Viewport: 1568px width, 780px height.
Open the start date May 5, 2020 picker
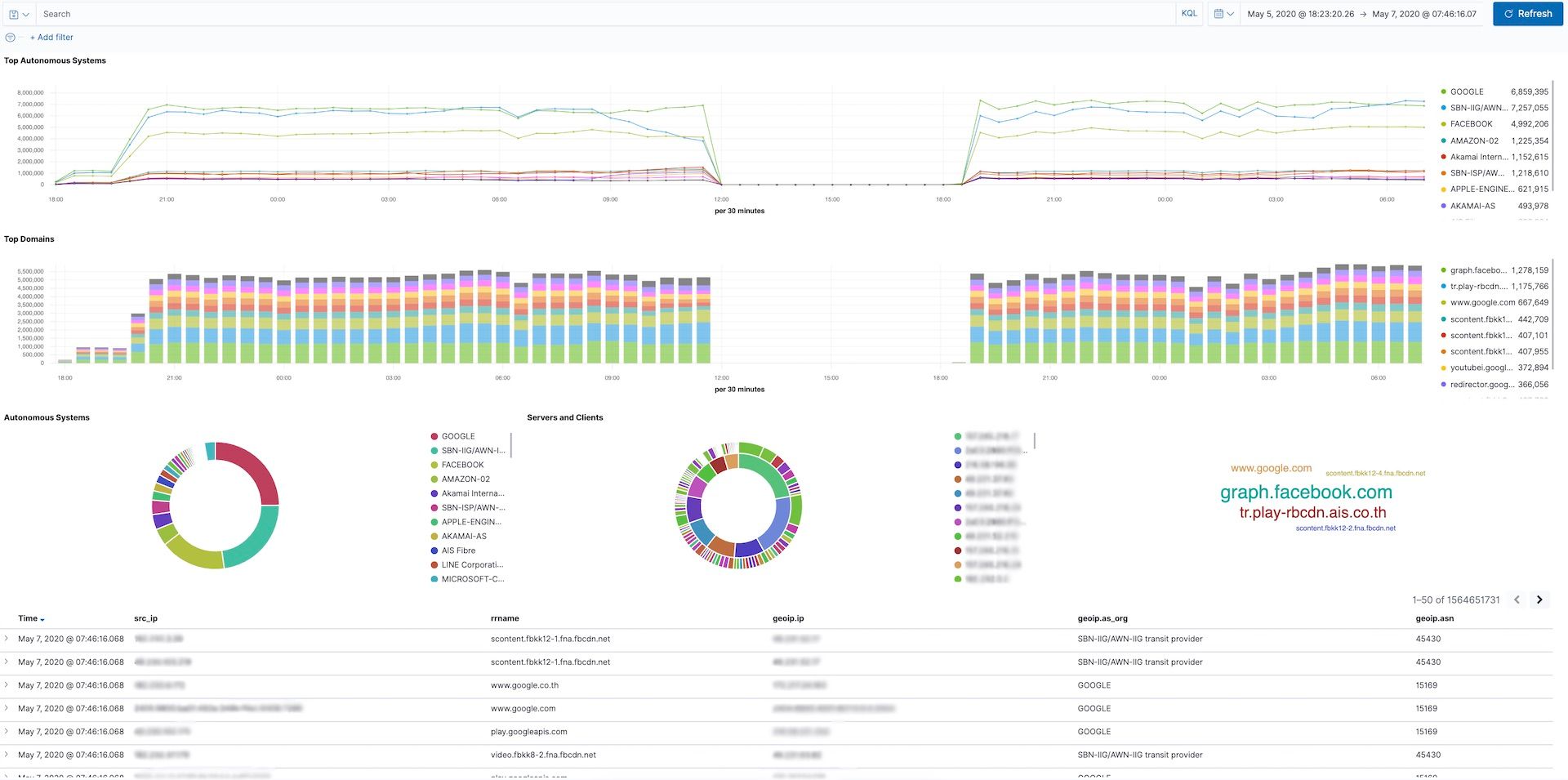(1300, 14)
